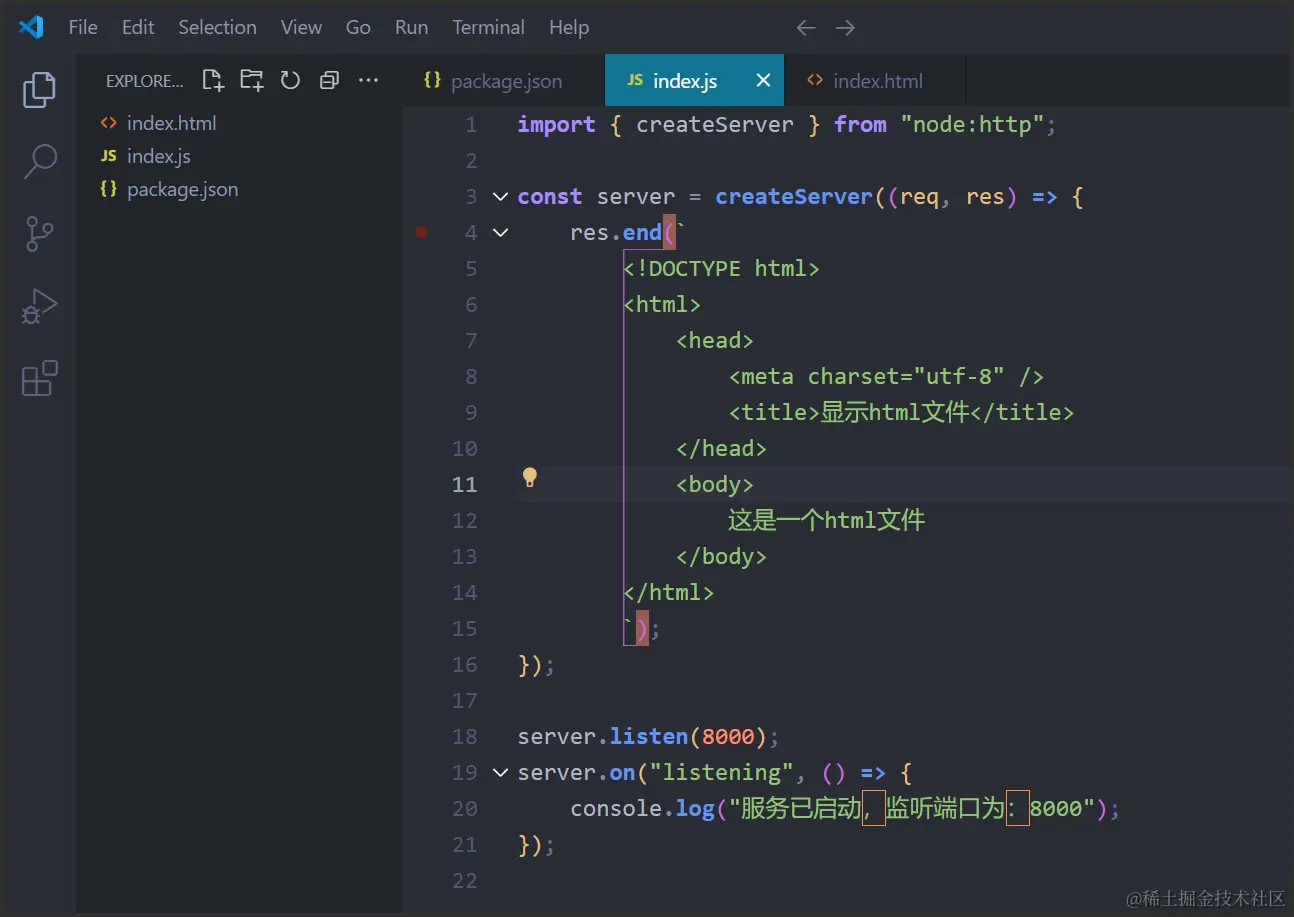Open Explorer more actions ellipsis
1294x917 pixels.
coord(368,80)
